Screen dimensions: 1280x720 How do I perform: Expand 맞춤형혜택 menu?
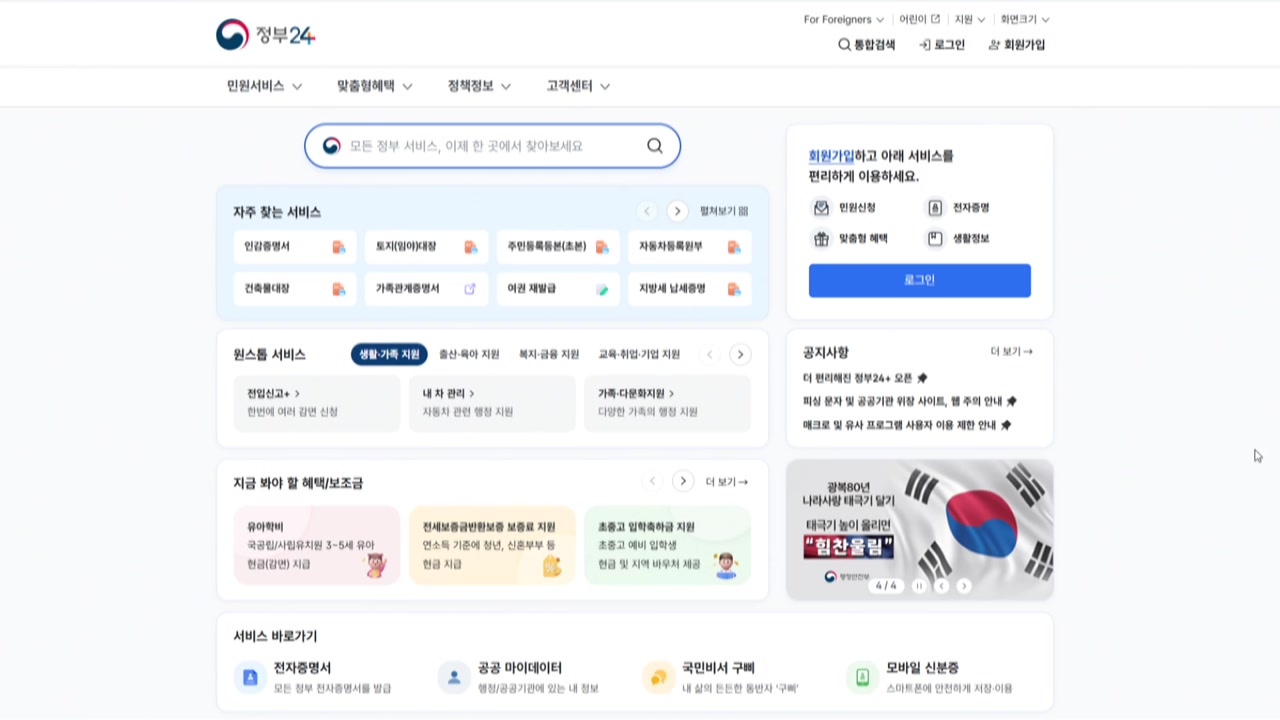(x=375, y=86)
